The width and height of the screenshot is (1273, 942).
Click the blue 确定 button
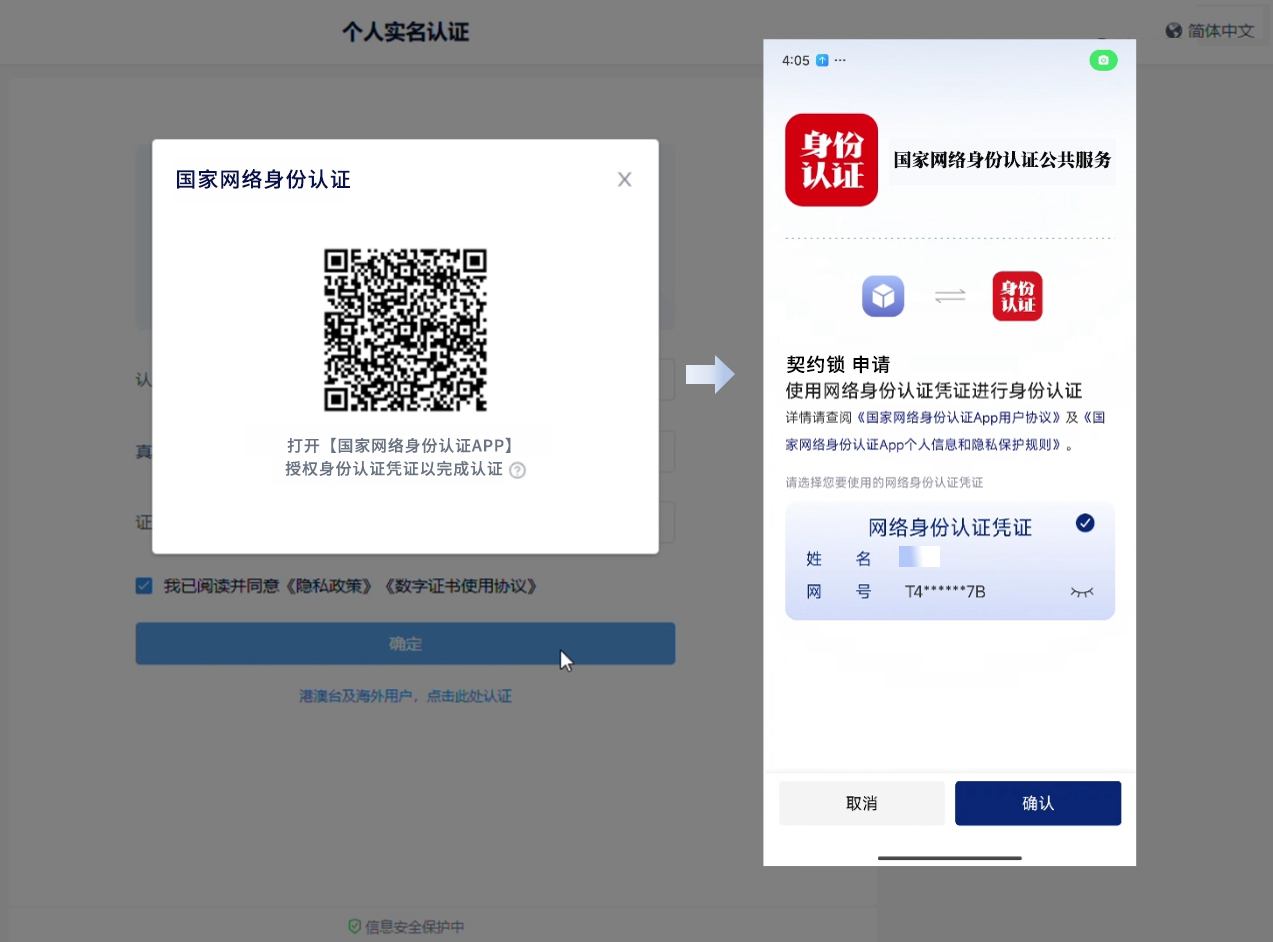(405, 644)
